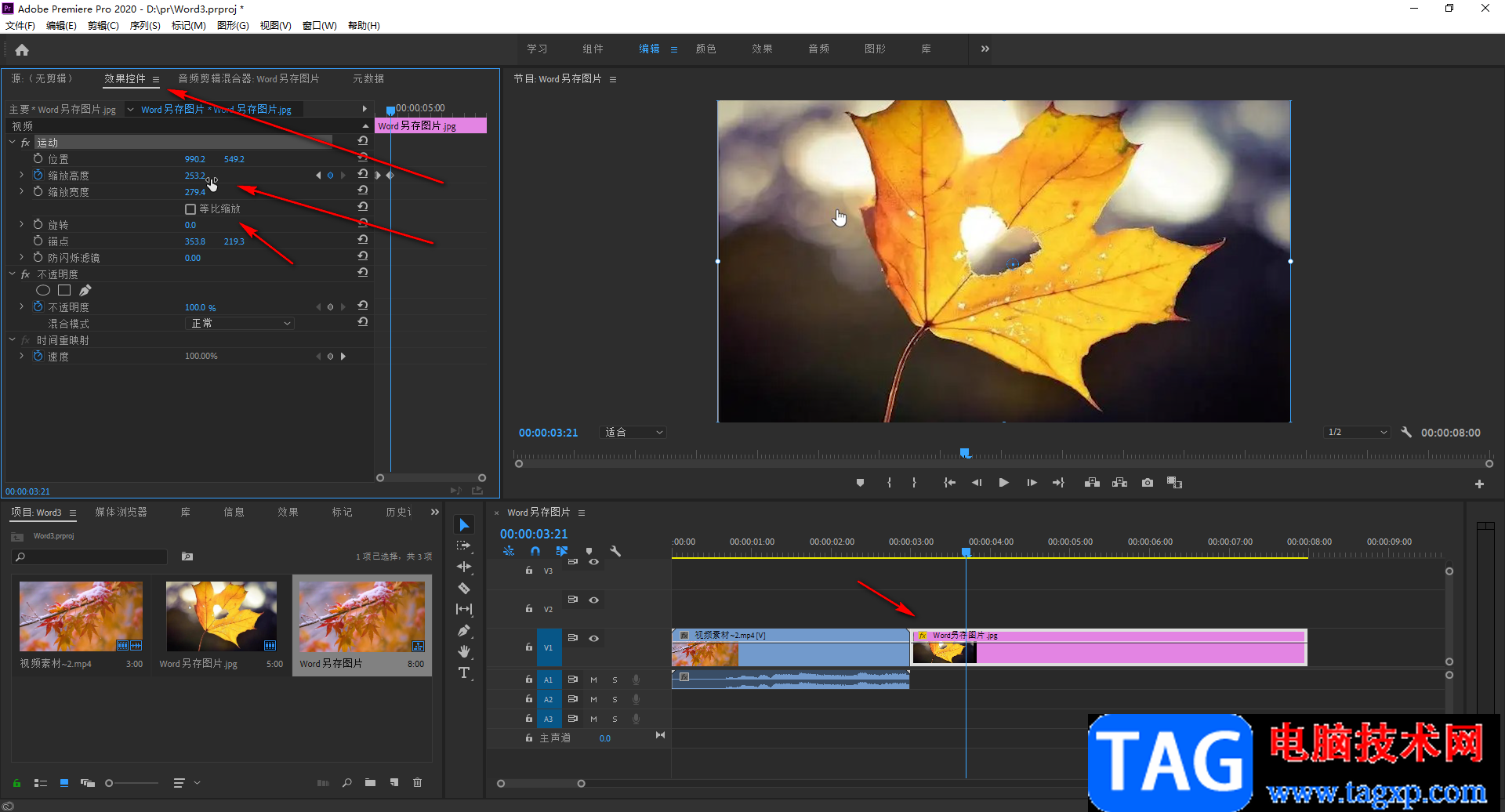Screen dimensions: 1505x812
Task: Open the program monitor wrench settings
Action: point(1406,433)
